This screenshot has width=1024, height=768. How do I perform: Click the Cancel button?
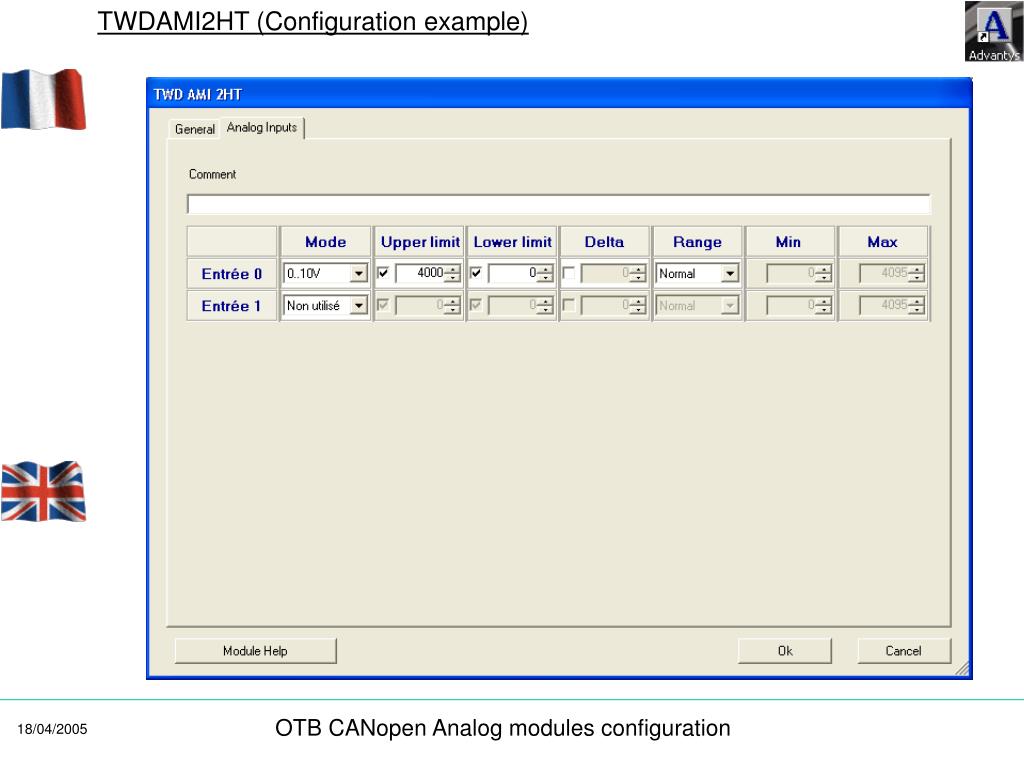(x=904, y=651)
